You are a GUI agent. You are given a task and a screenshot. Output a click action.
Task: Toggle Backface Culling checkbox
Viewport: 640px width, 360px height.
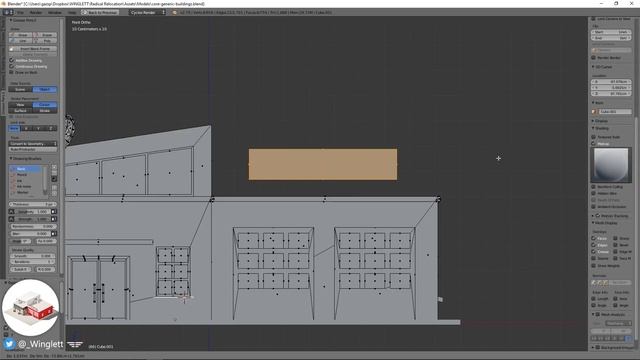tap(593, 187)
